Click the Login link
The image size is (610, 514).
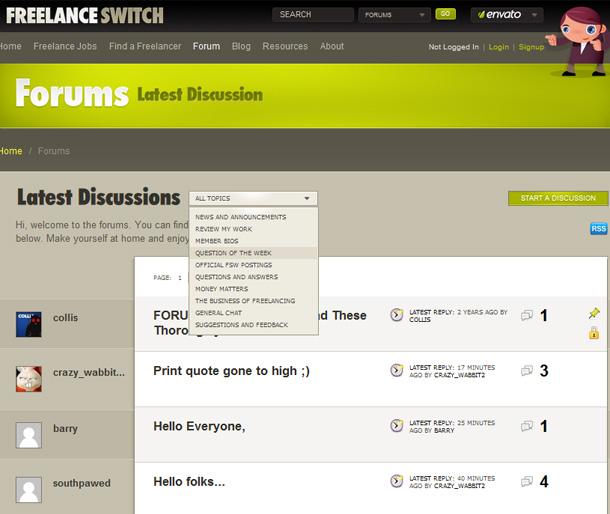499,47
